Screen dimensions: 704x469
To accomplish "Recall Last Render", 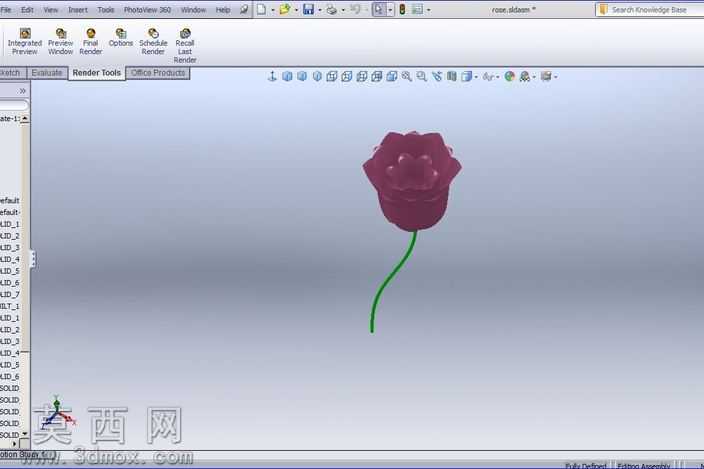I will pos(185,46).
